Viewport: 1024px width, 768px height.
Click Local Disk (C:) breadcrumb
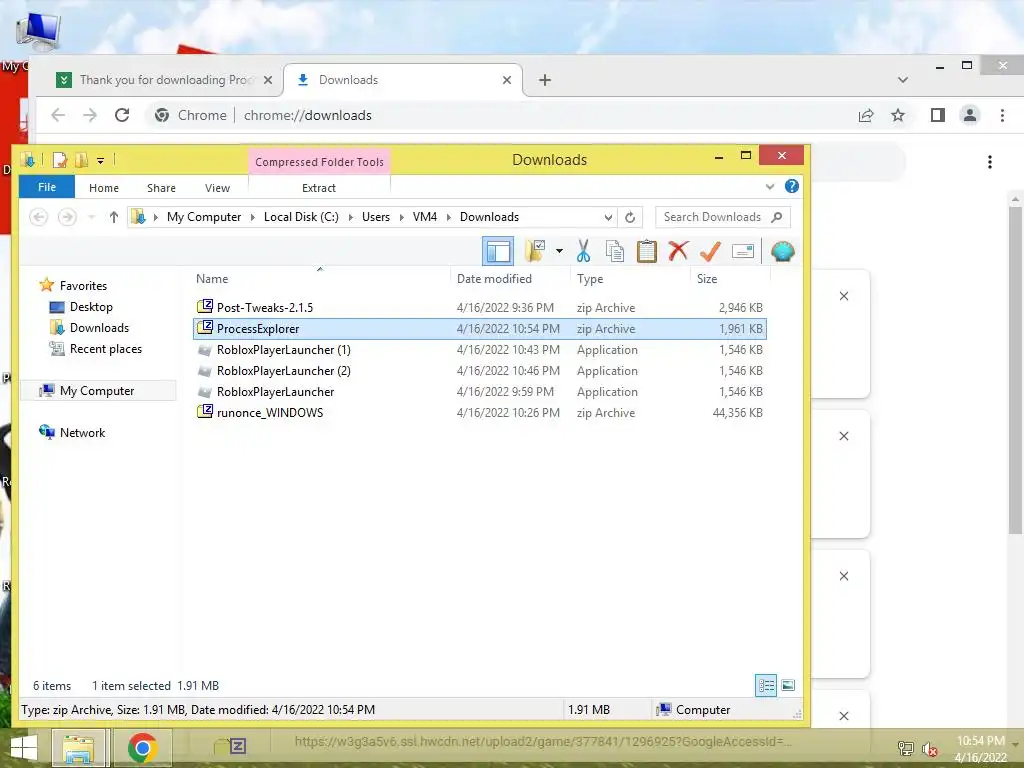[x=301, y=217]
